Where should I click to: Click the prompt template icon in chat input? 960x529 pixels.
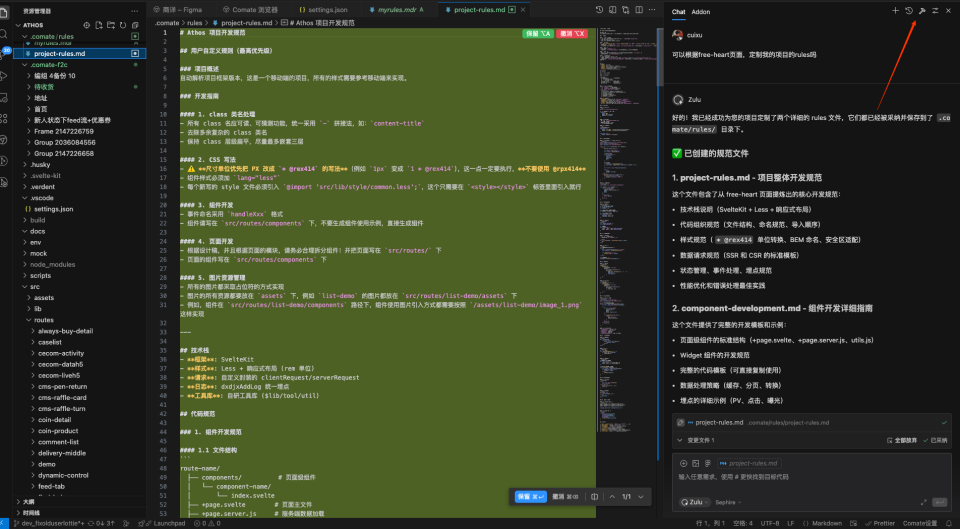coord(708,463)
